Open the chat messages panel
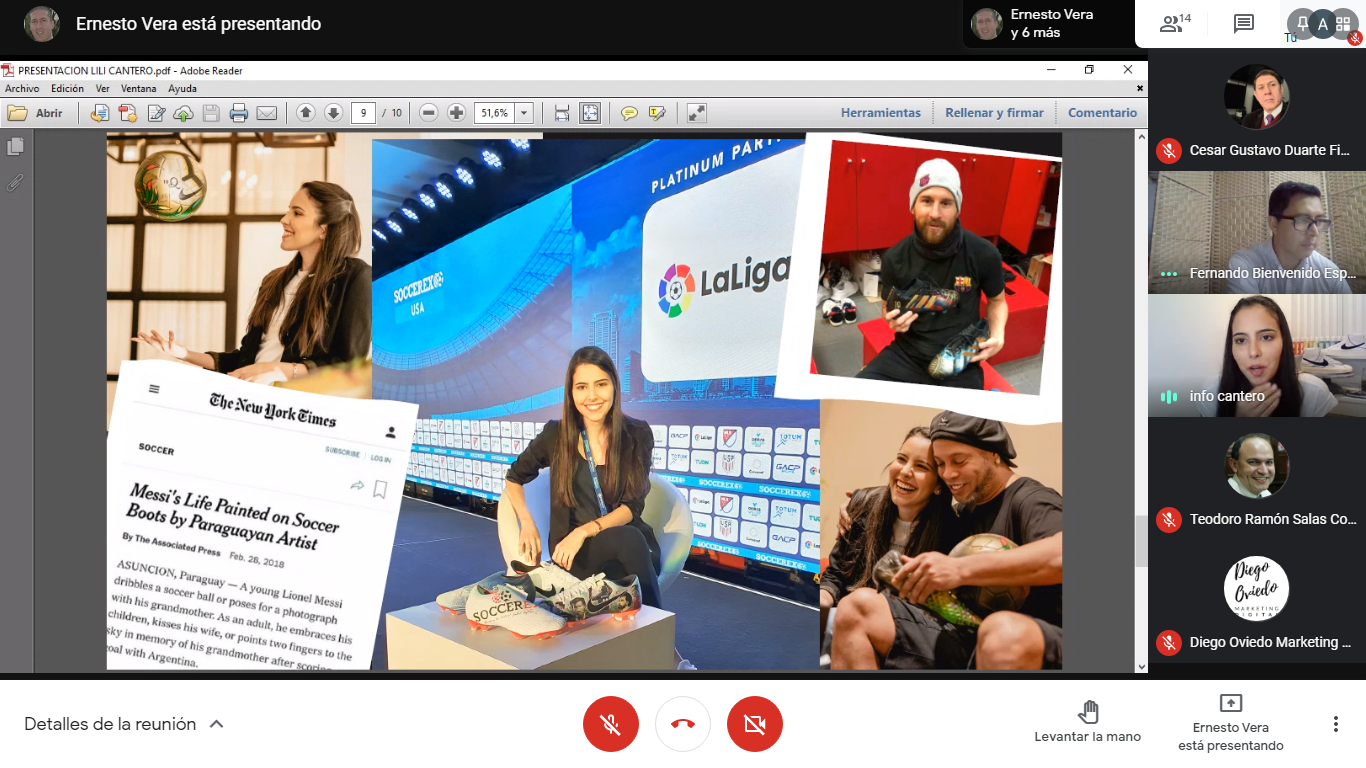The width and height of the screenshot is (1366, 768). click(x=1244, y=24)
